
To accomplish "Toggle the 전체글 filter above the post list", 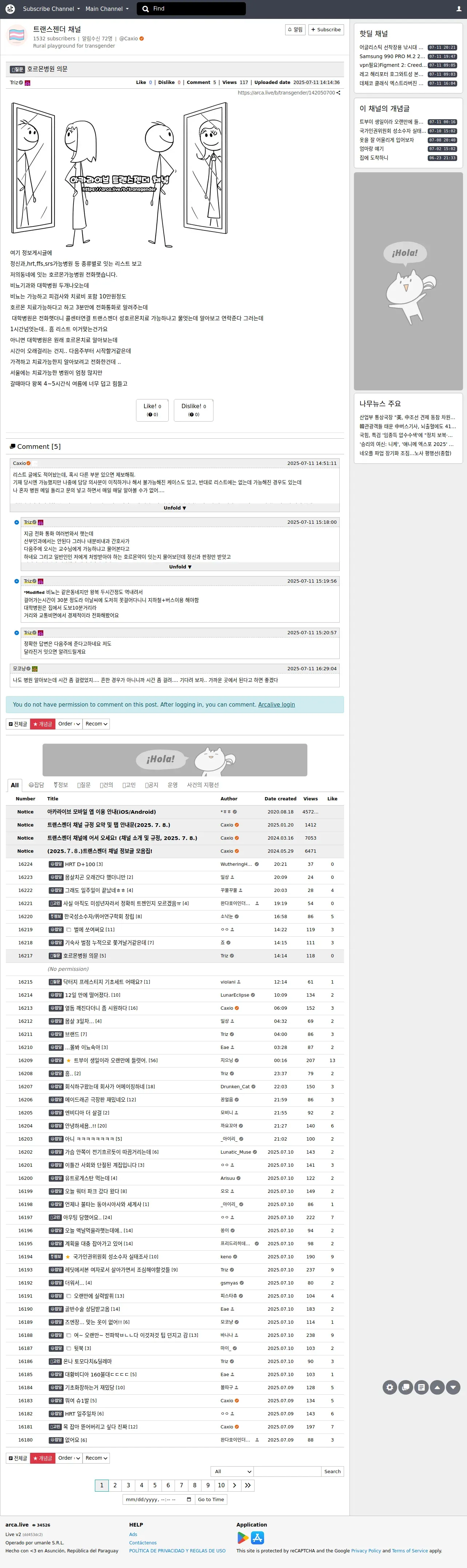I will [x=18, y=724].
